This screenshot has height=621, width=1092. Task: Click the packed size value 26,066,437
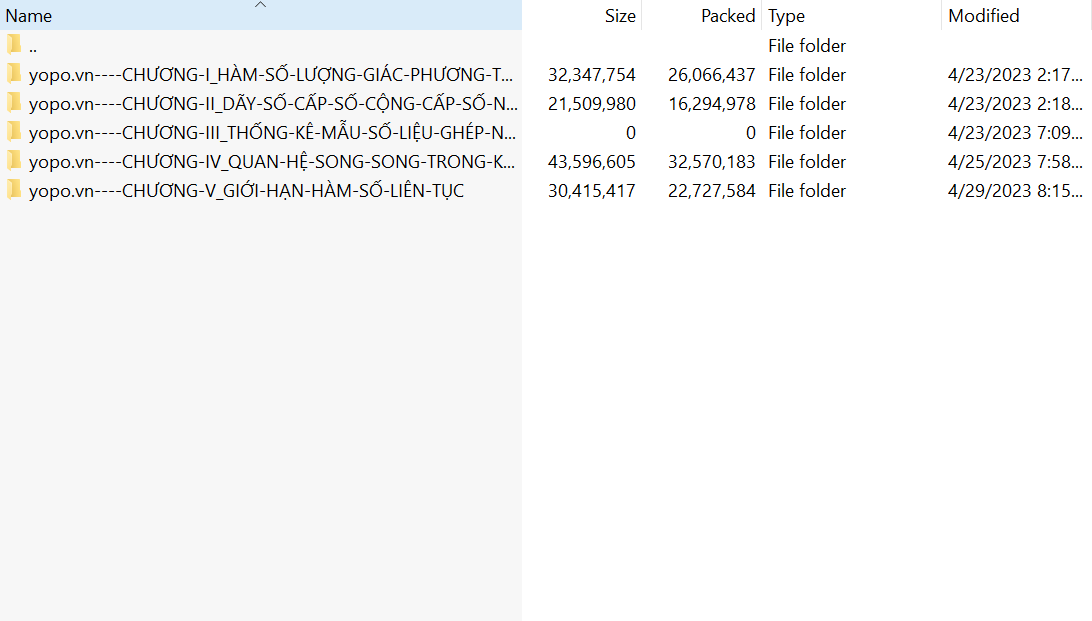click(x=711, y=75)
